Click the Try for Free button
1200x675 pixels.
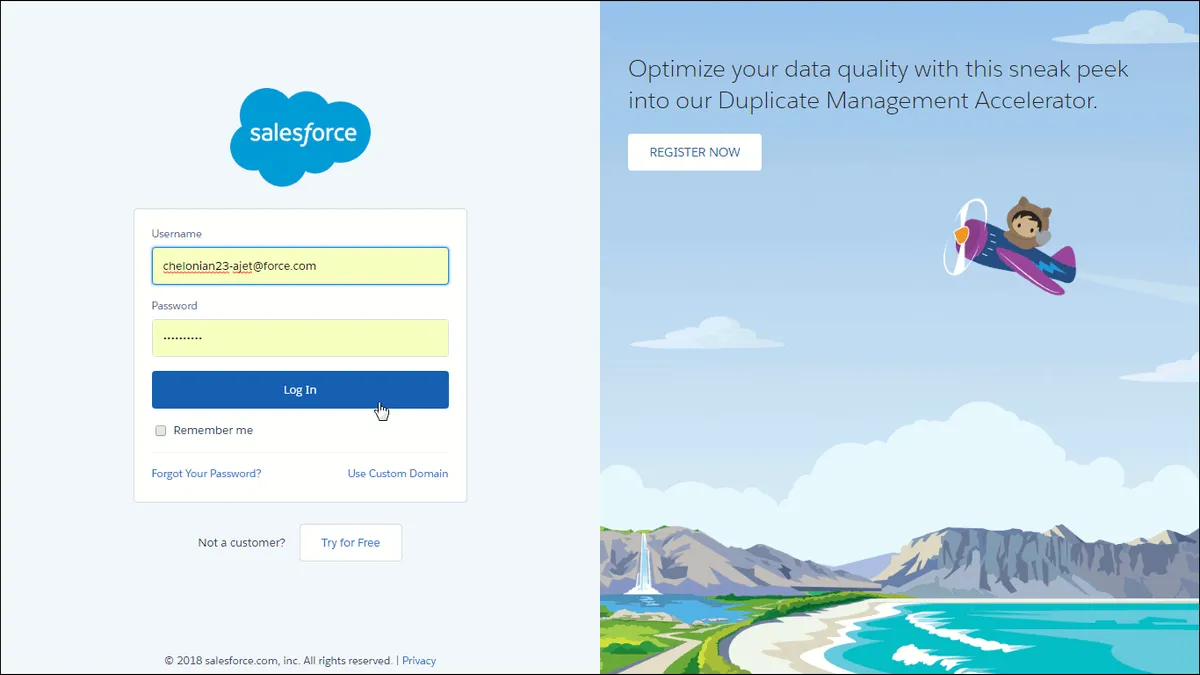[x=351, y=543]
